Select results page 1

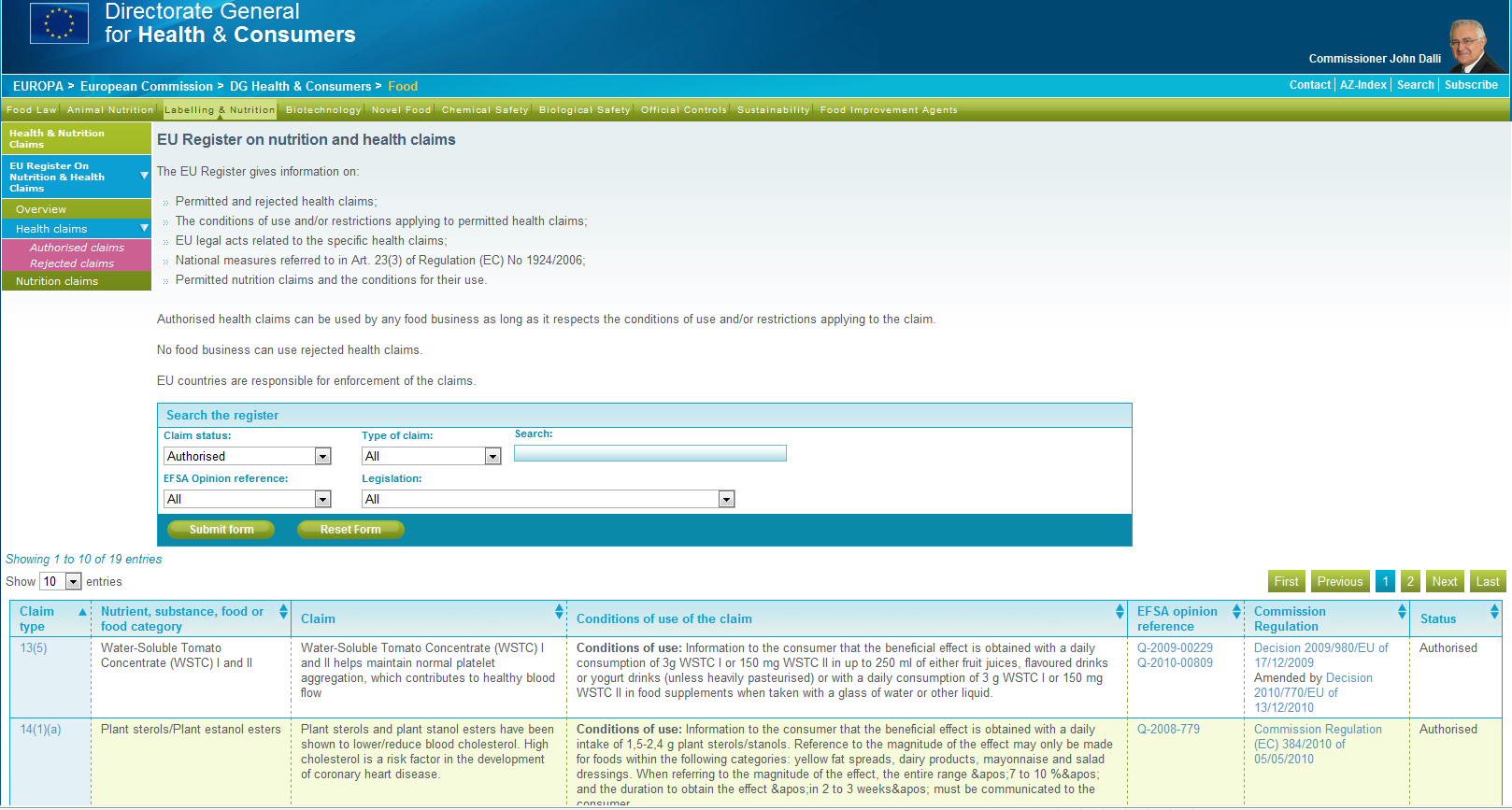pyautogui.click(x=1386, y=581)
